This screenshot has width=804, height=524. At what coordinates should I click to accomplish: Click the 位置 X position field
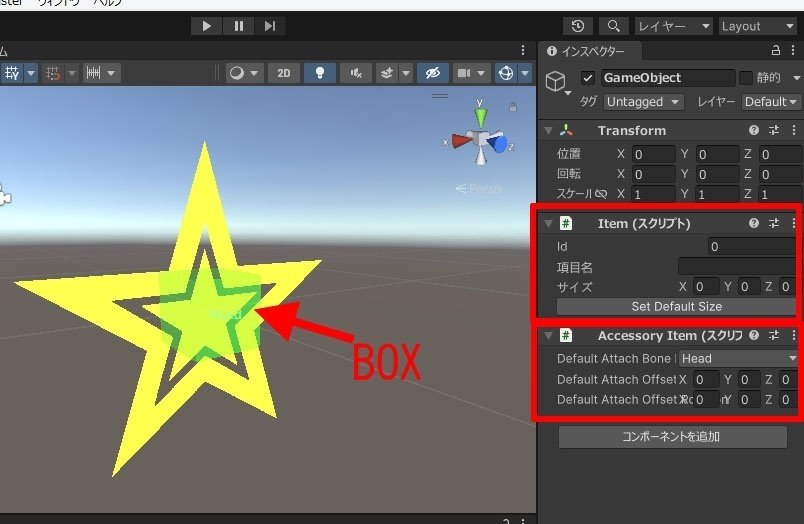click(x=653, y=154)
